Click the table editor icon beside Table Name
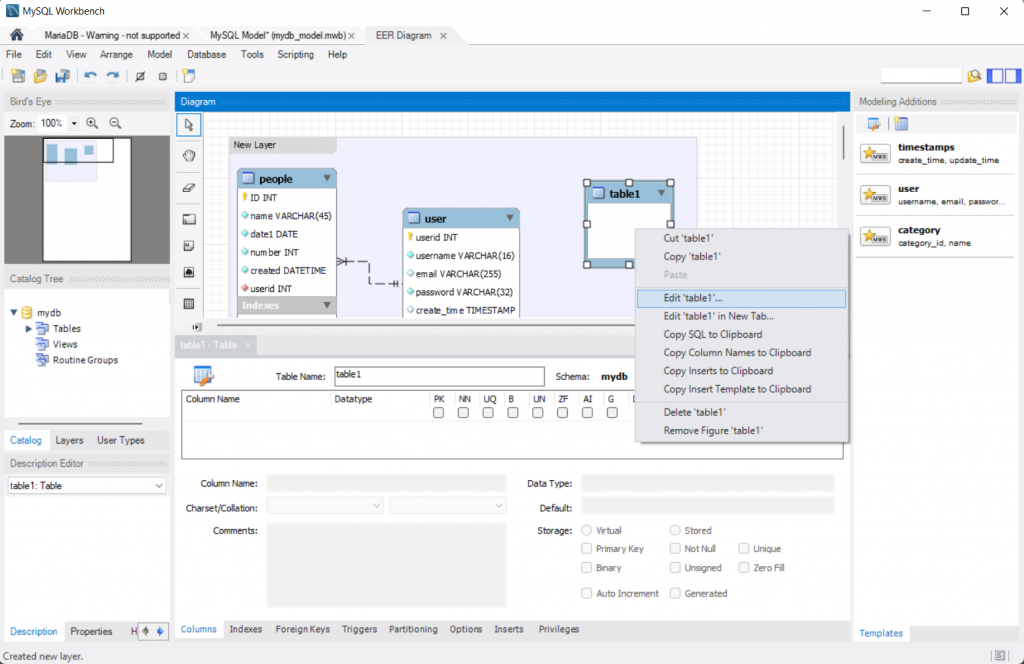 204,375
